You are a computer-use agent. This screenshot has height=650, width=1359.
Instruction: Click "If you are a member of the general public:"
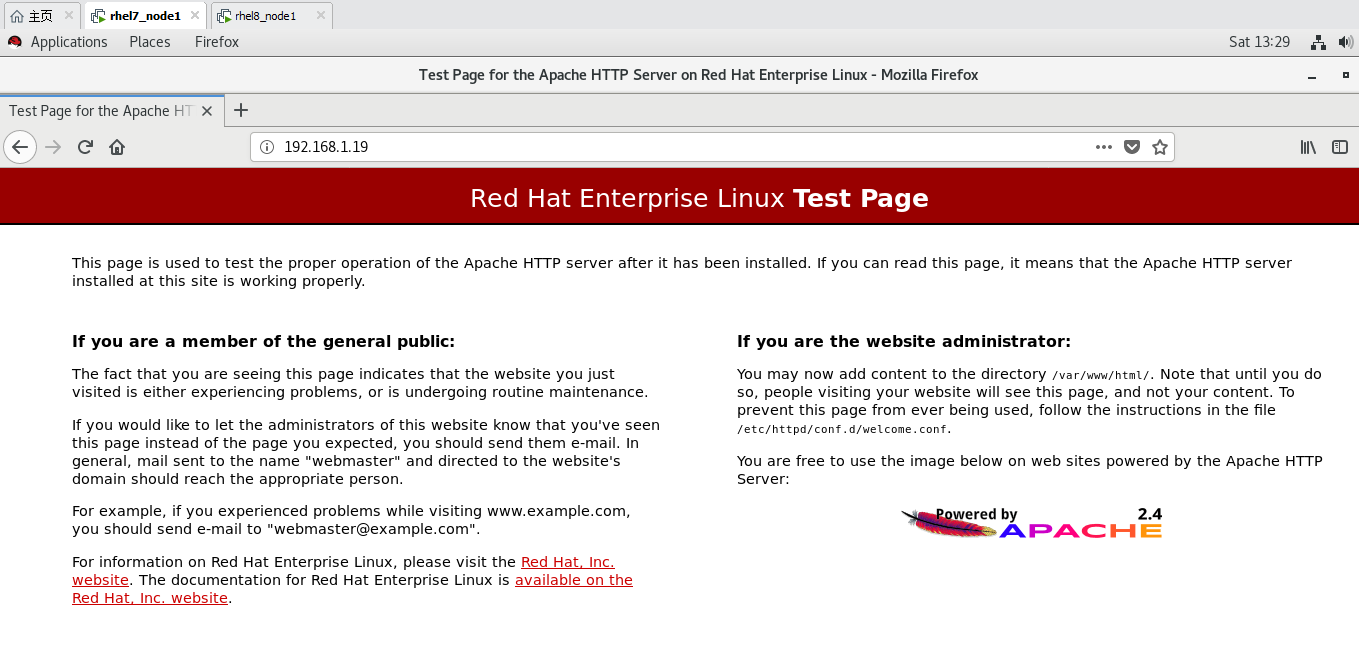click(x=263, y=341)
